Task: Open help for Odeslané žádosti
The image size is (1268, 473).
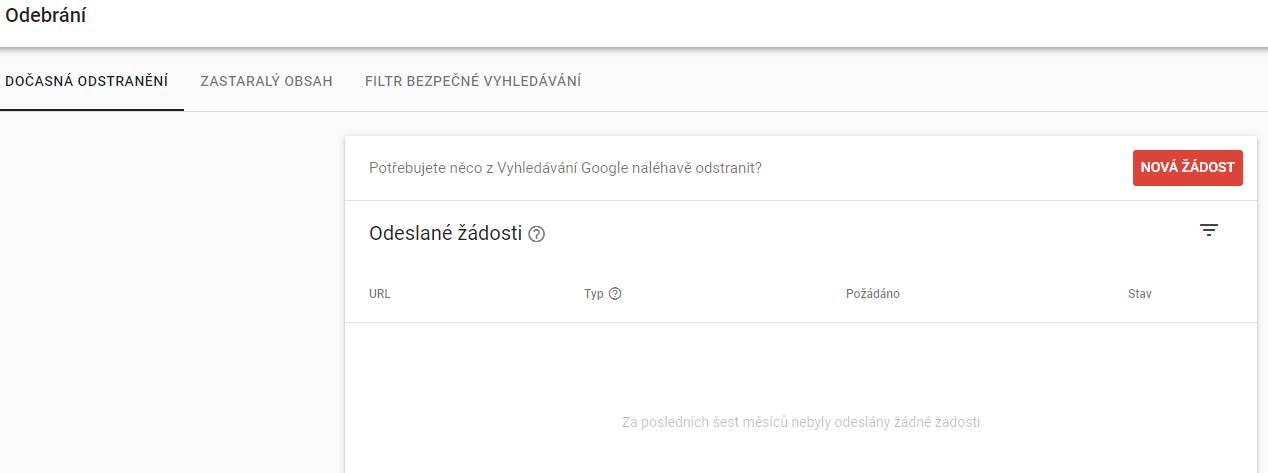Action: coord(537,234)
